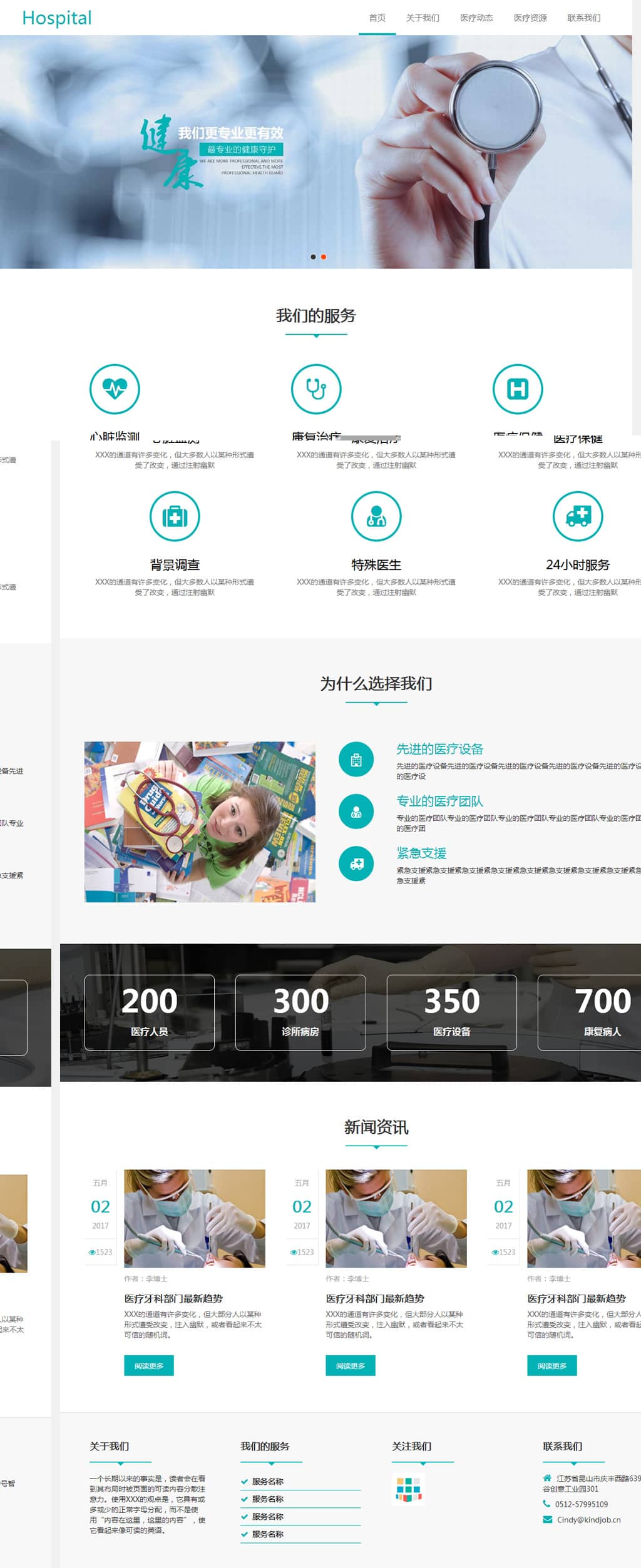Click the ambulance 24-hour service icon
The width and height of the screenshot is (641, 1568).
click(577, 516)
